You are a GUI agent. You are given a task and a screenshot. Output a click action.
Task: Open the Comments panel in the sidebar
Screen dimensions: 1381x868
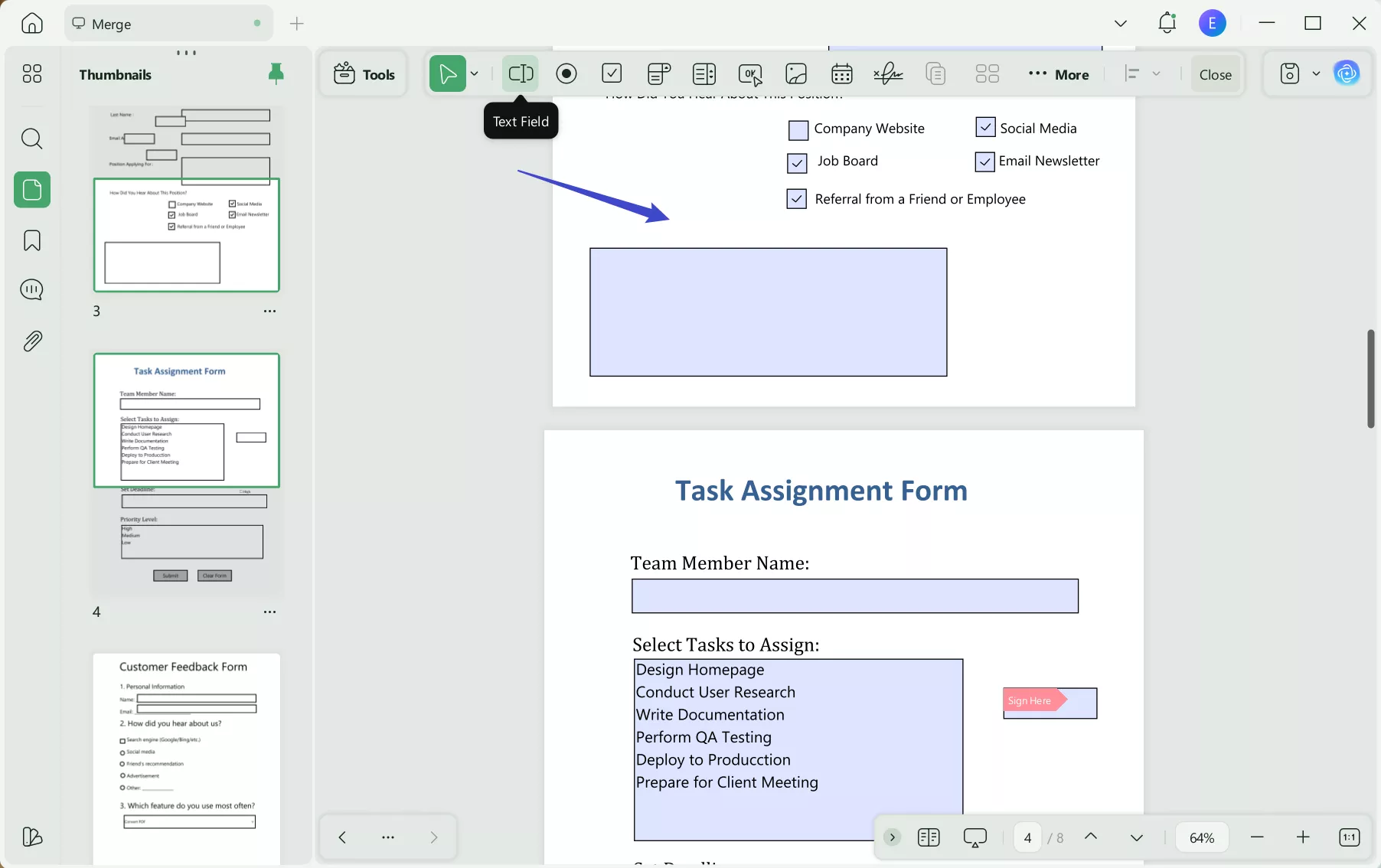coord(31,290)
